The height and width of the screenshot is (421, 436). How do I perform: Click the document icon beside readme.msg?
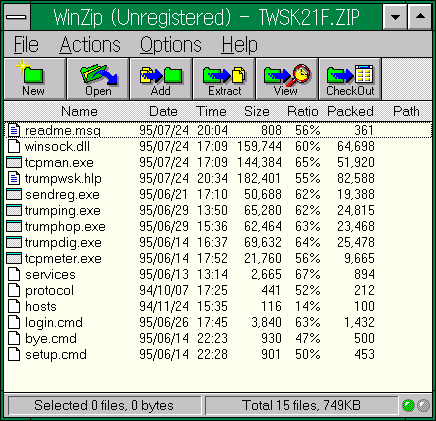pos(14,130)
